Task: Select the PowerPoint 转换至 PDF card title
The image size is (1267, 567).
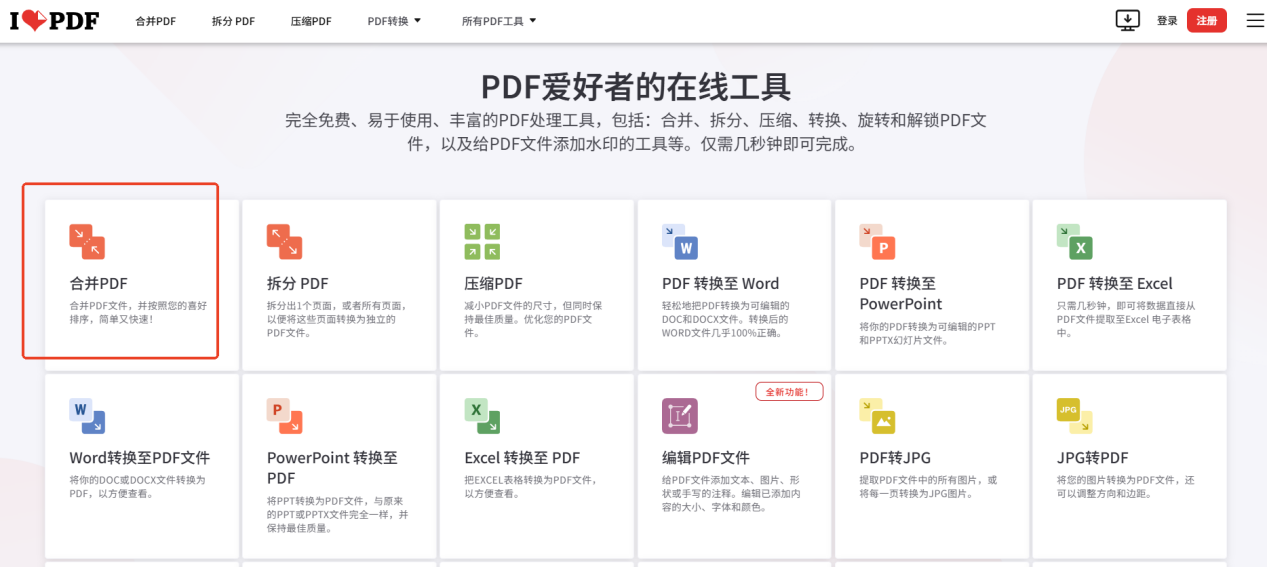Action: (x=332, y=467)
